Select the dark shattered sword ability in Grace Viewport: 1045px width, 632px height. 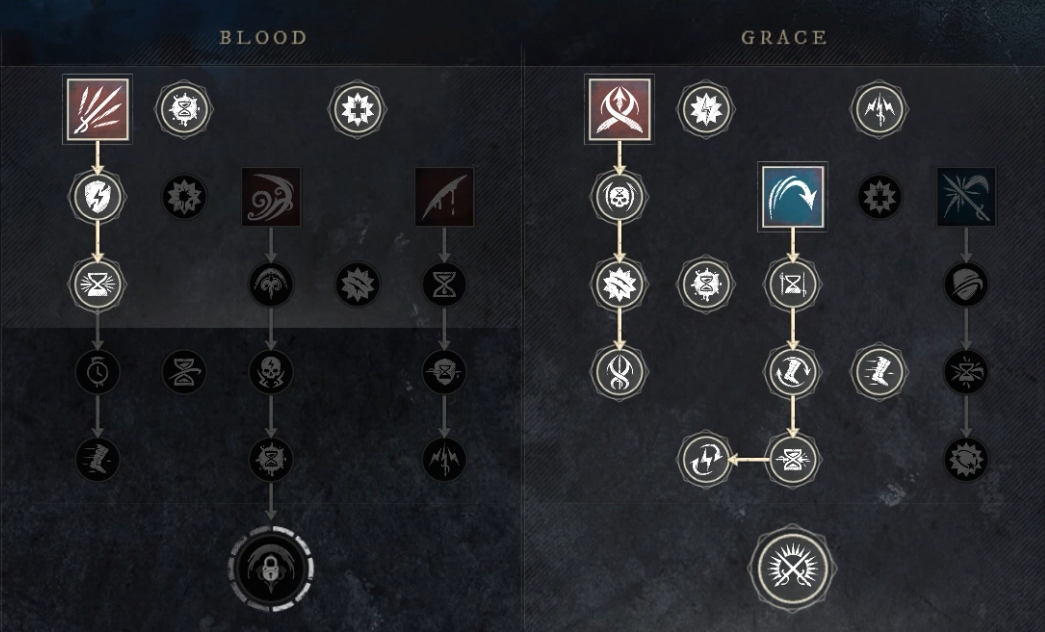tap(966, 197)
